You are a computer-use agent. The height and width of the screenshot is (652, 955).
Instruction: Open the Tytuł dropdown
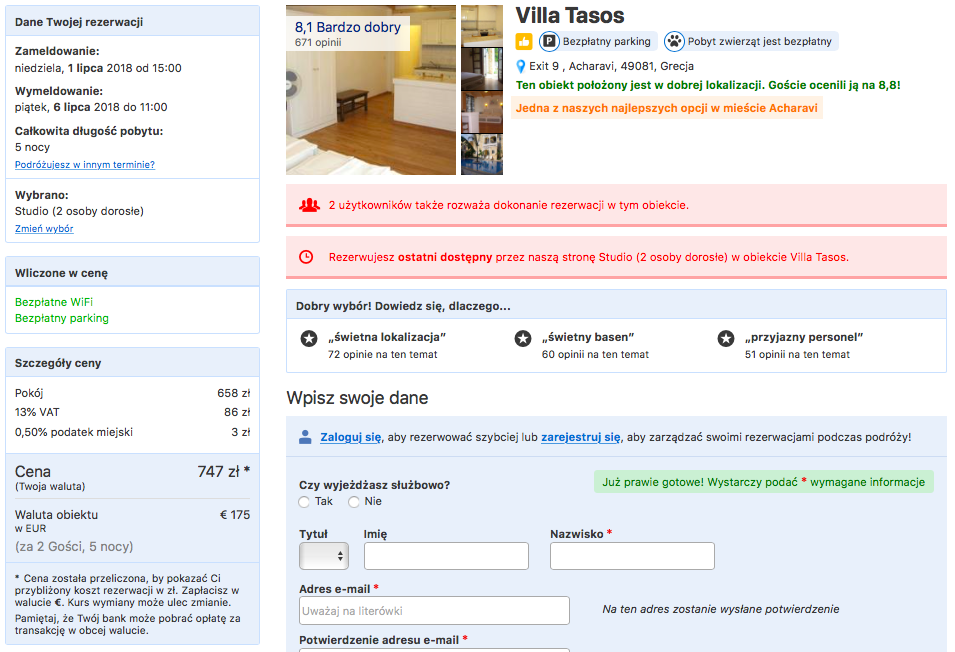(x=324, y=556)
